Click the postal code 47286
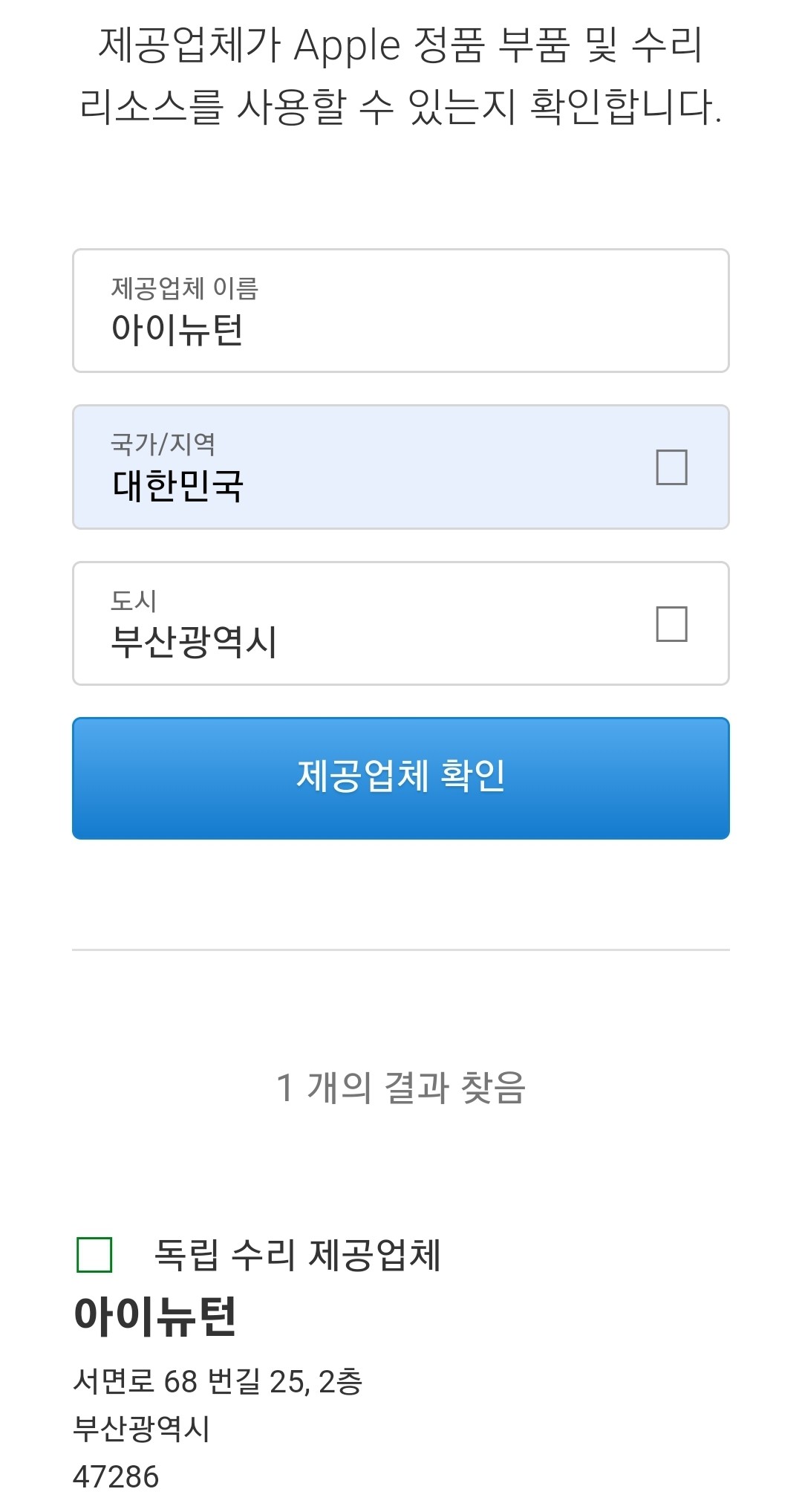Image resolution: width=802 pixels, height=1512 pixels. pos(116,1476)
